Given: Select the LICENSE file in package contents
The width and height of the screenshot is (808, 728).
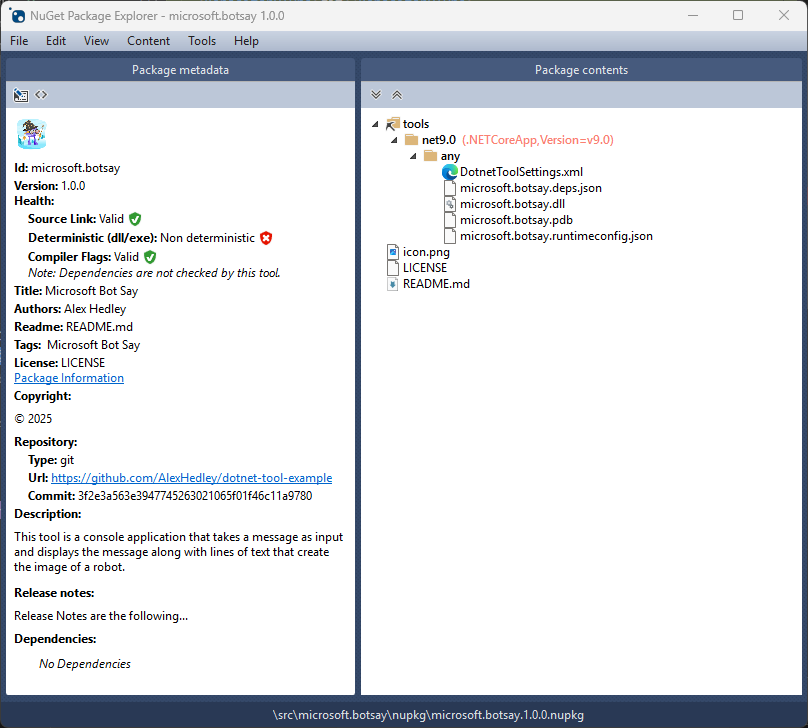Looking at the screenshot, I should tap(425, 268).
